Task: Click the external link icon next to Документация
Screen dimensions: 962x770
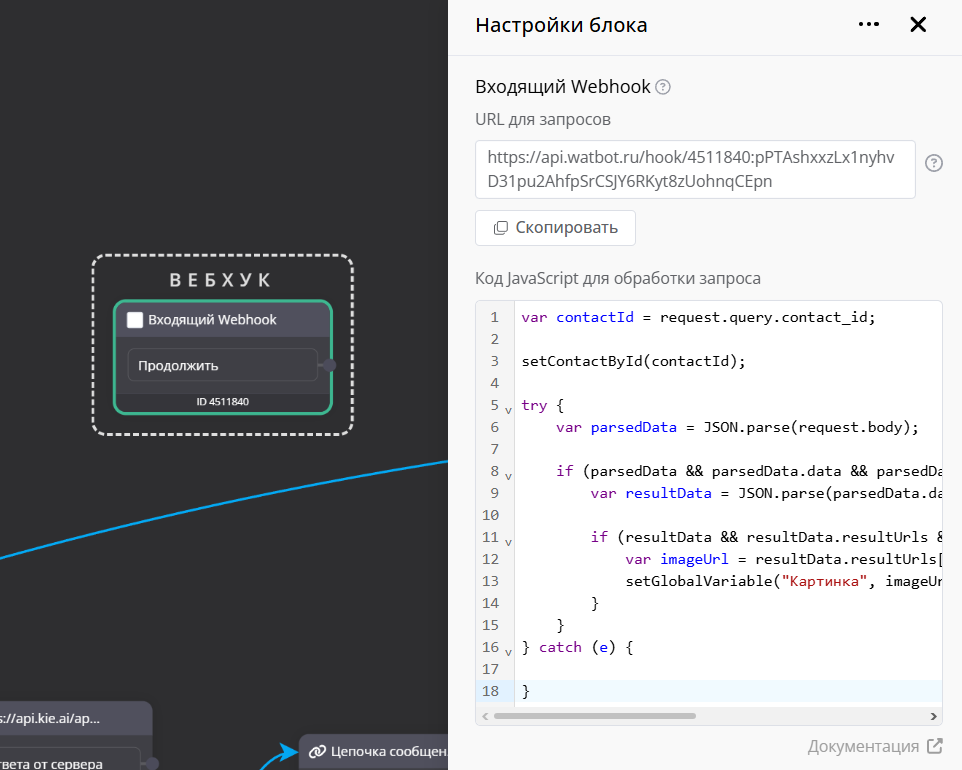Action: (935, 746)
